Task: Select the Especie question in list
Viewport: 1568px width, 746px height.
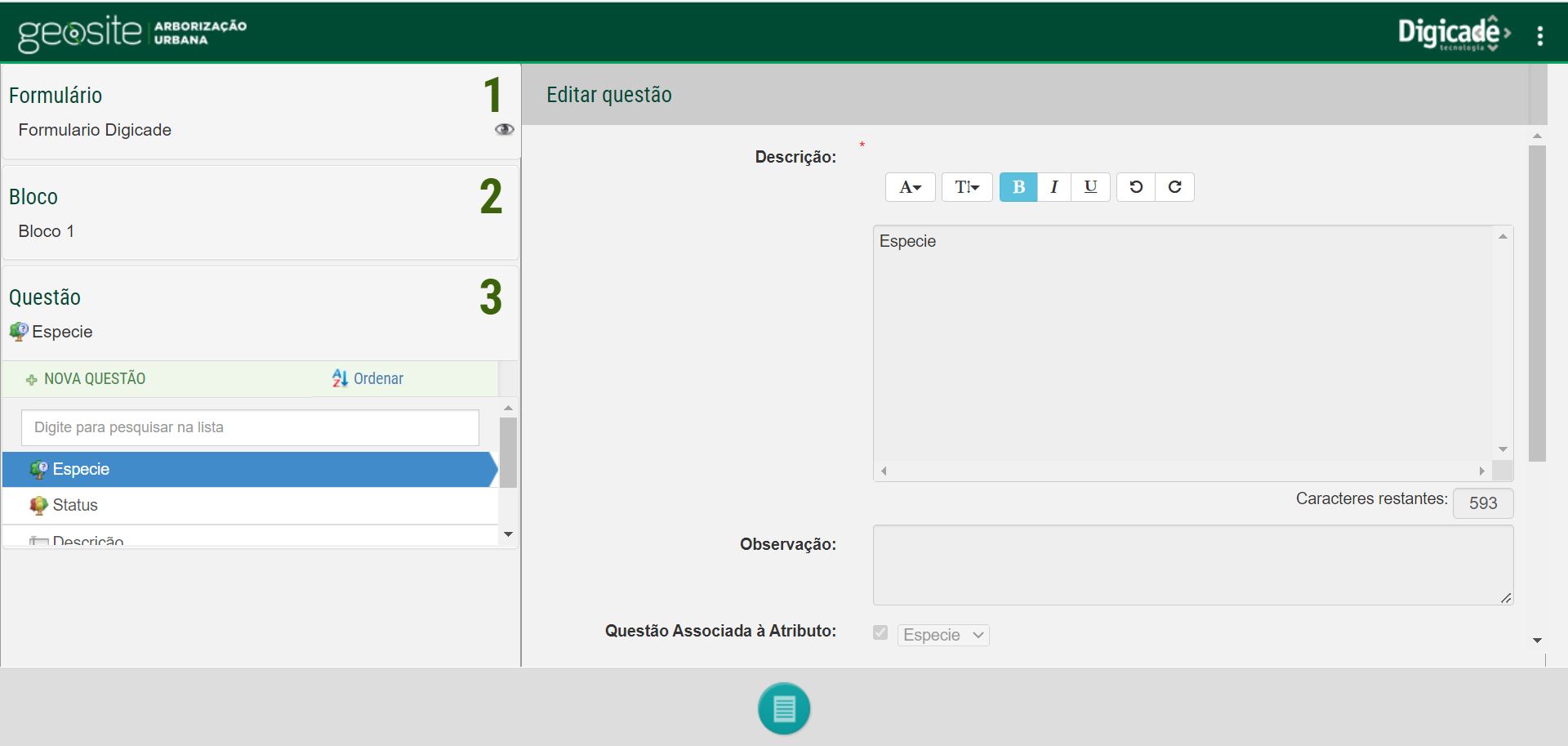Action: pyautogui.click(x=250, y=469)
